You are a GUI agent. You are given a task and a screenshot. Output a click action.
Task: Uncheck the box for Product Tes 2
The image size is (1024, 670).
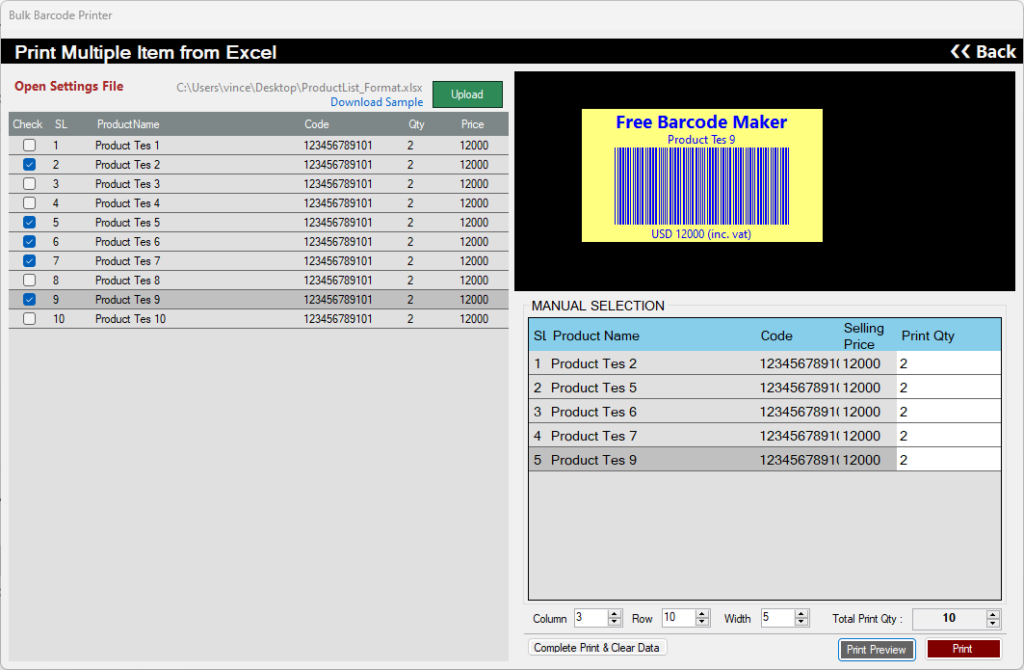tap(29, 165)
